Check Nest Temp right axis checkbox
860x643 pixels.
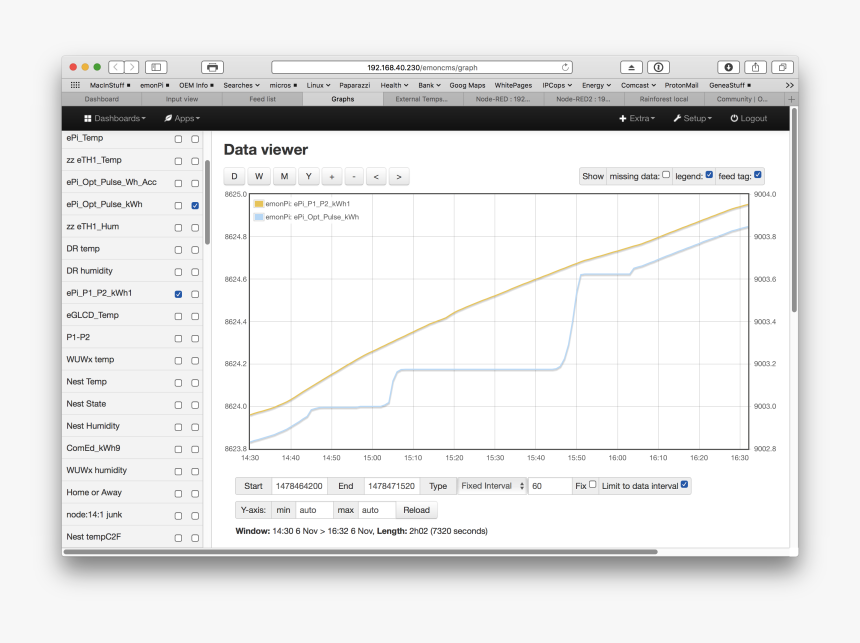point(195,383)
